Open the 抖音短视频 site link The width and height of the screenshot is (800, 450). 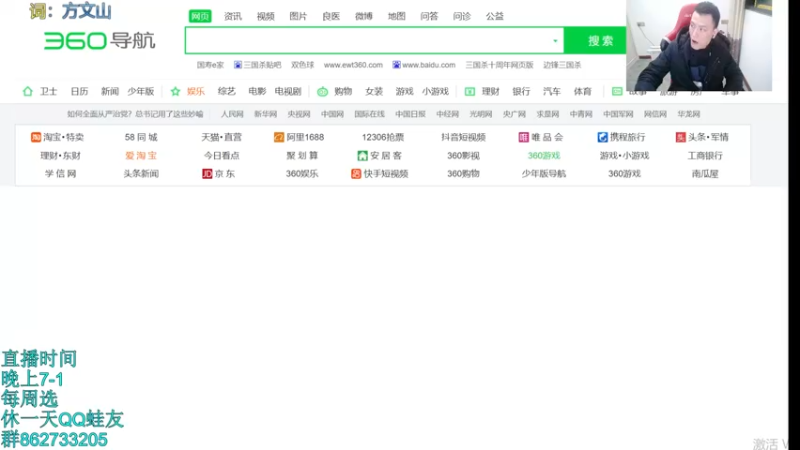click(463, 137)
